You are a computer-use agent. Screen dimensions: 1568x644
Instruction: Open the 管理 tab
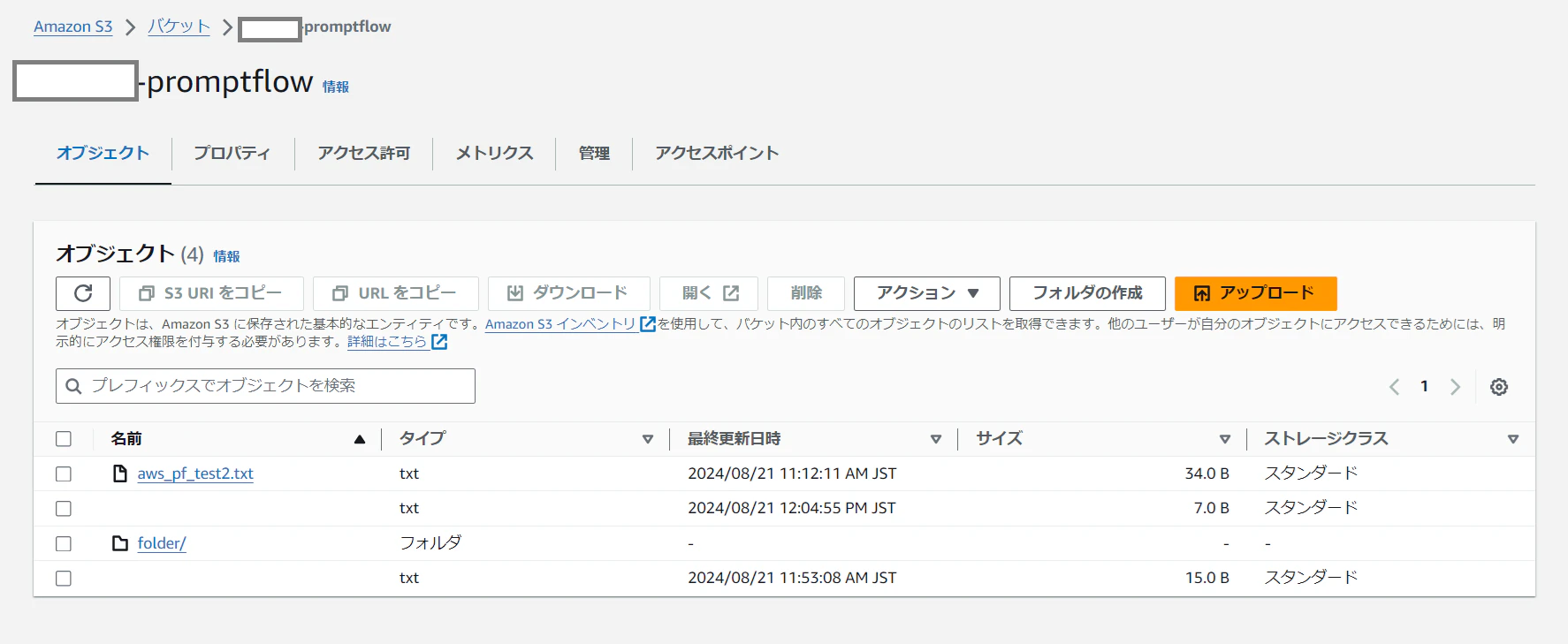pos(594,153)
